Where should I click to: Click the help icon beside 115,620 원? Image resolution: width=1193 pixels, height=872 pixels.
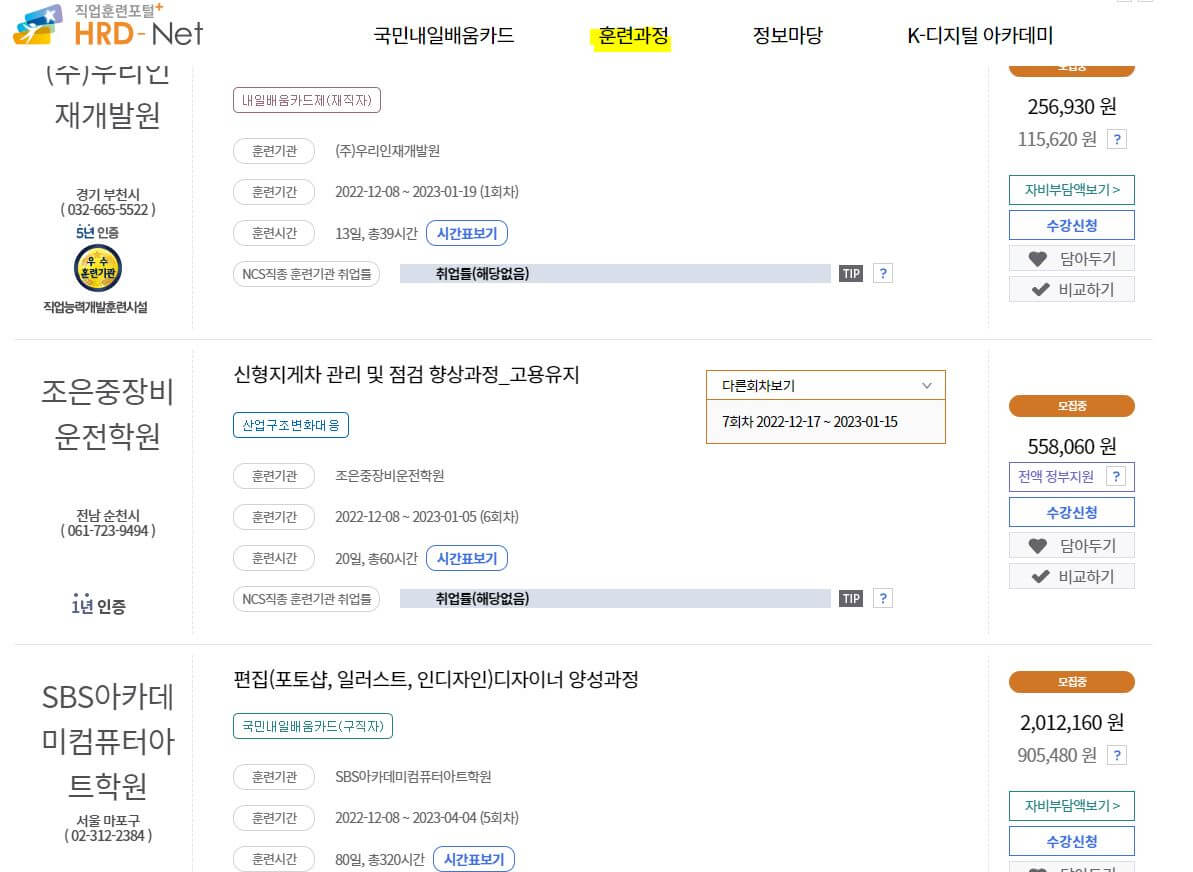tap(1116, 139)
